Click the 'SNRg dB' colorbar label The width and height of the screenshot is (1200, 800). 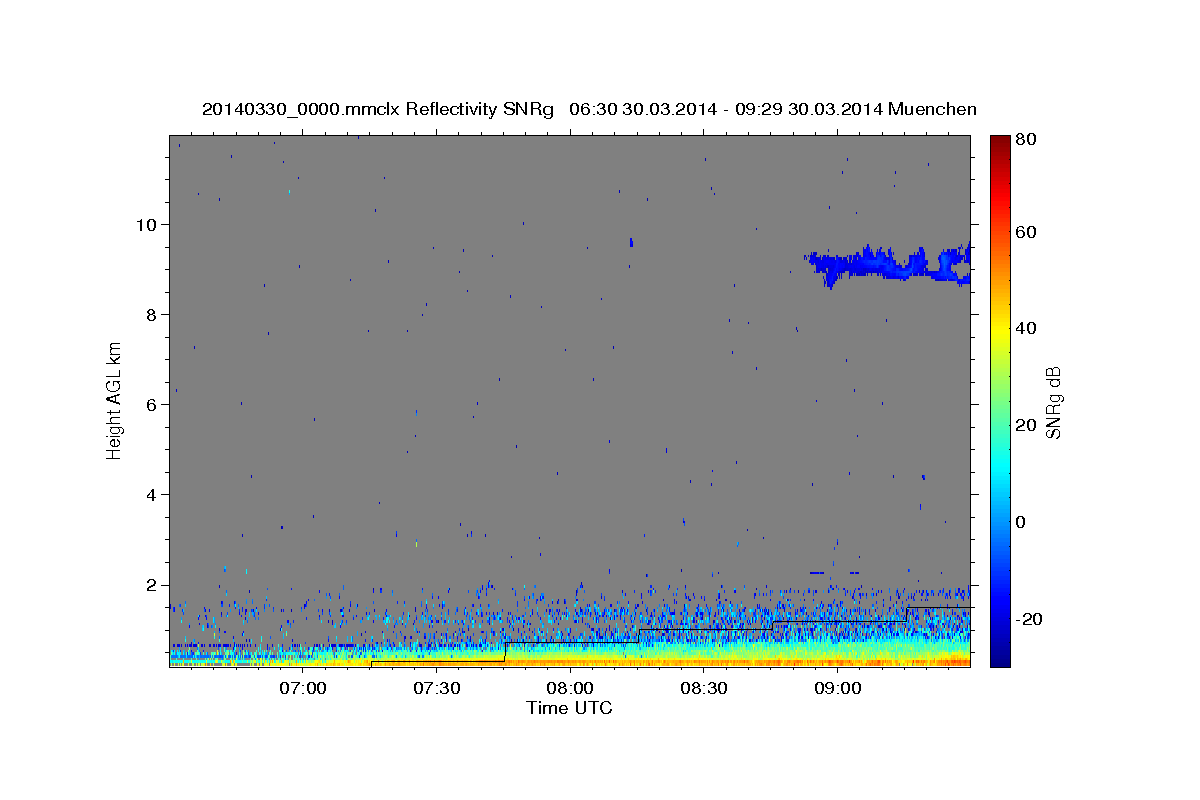[1052, 401]
